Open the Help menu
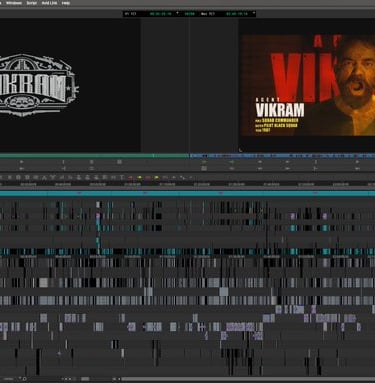 tap(66, 3)
